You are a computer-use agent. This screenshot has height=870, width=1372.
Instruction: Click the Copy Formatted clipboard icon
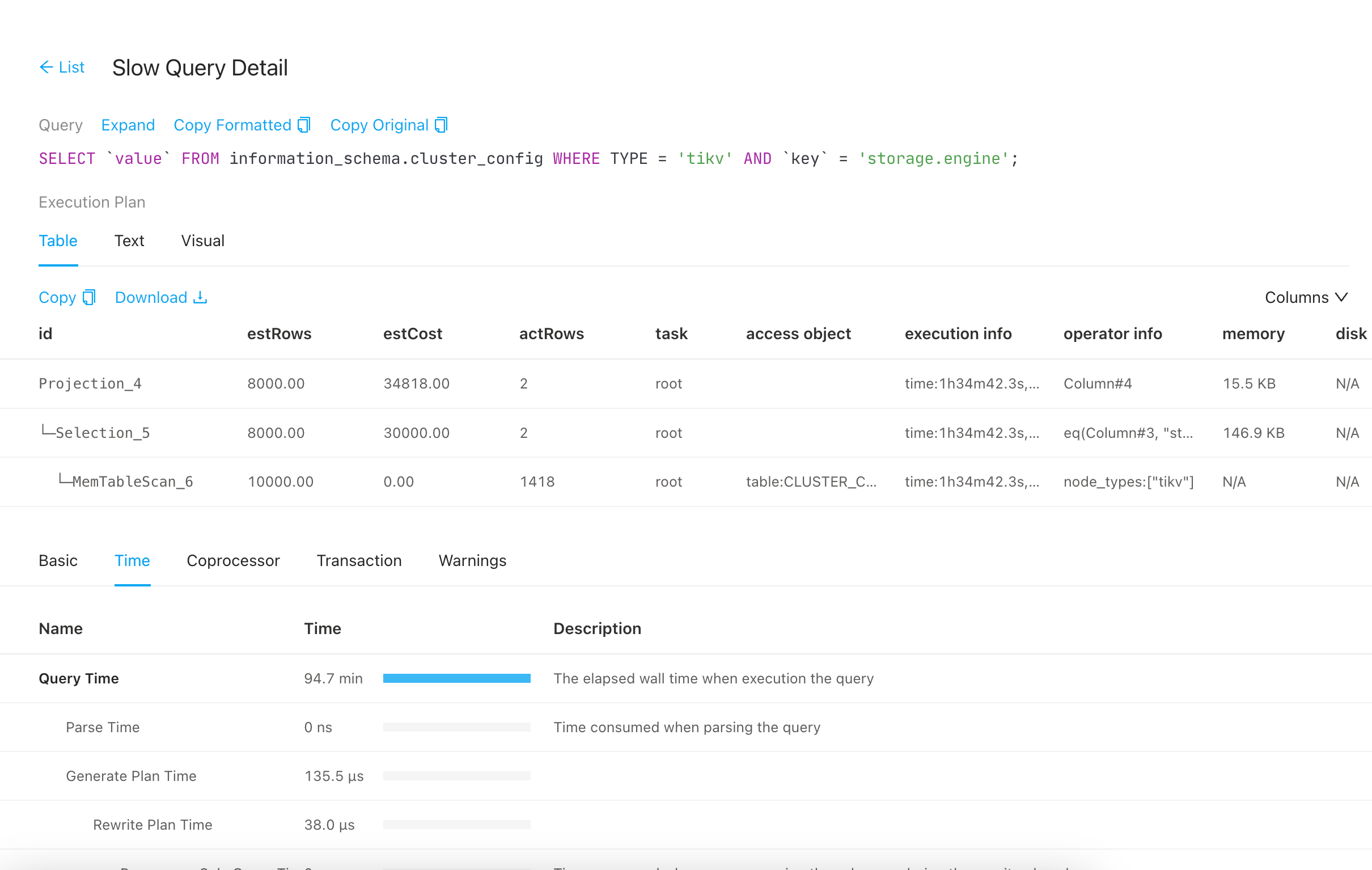pos(304,125)
